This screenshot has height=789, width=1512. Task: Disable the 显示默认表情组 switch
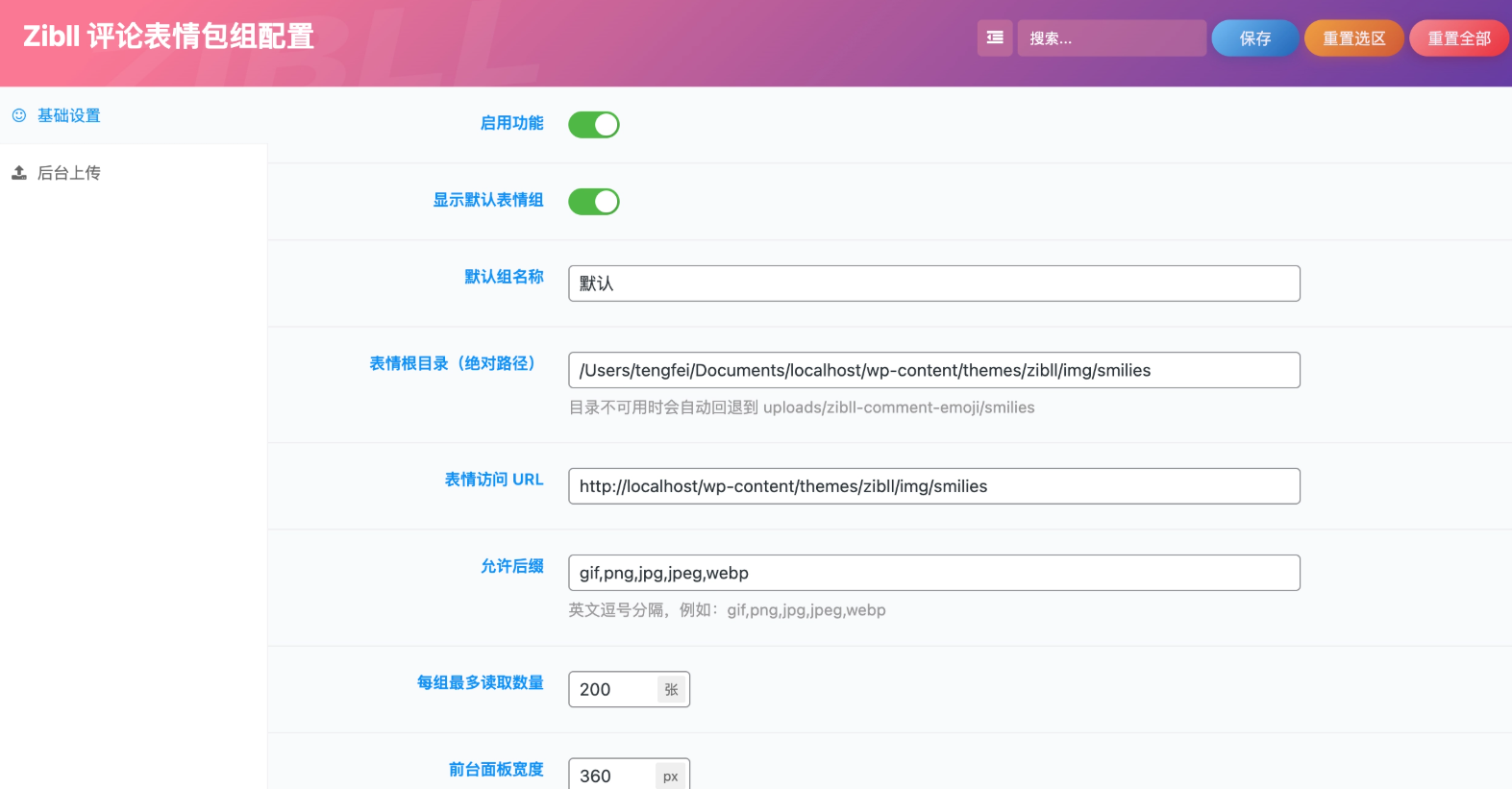[593, 202]
